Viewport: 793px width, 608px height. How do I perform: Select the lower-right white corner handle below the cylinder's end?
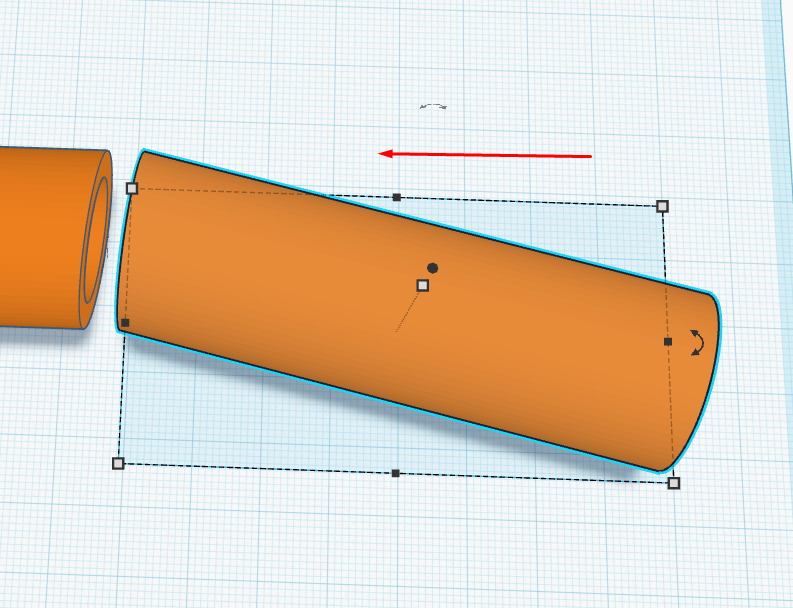coord(674,483)
